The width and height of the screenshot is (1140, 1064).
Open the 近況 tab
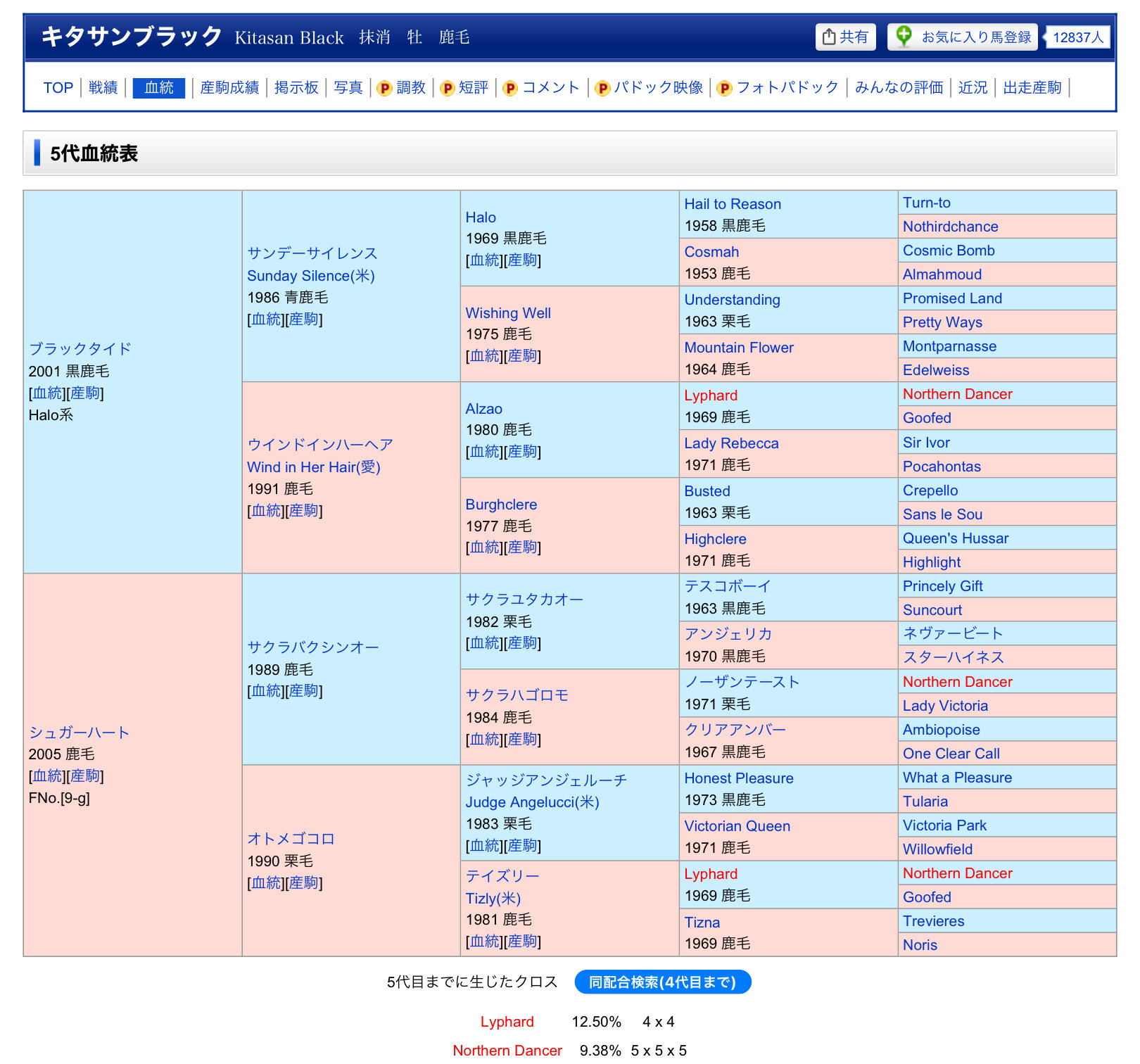pos(973,87)
